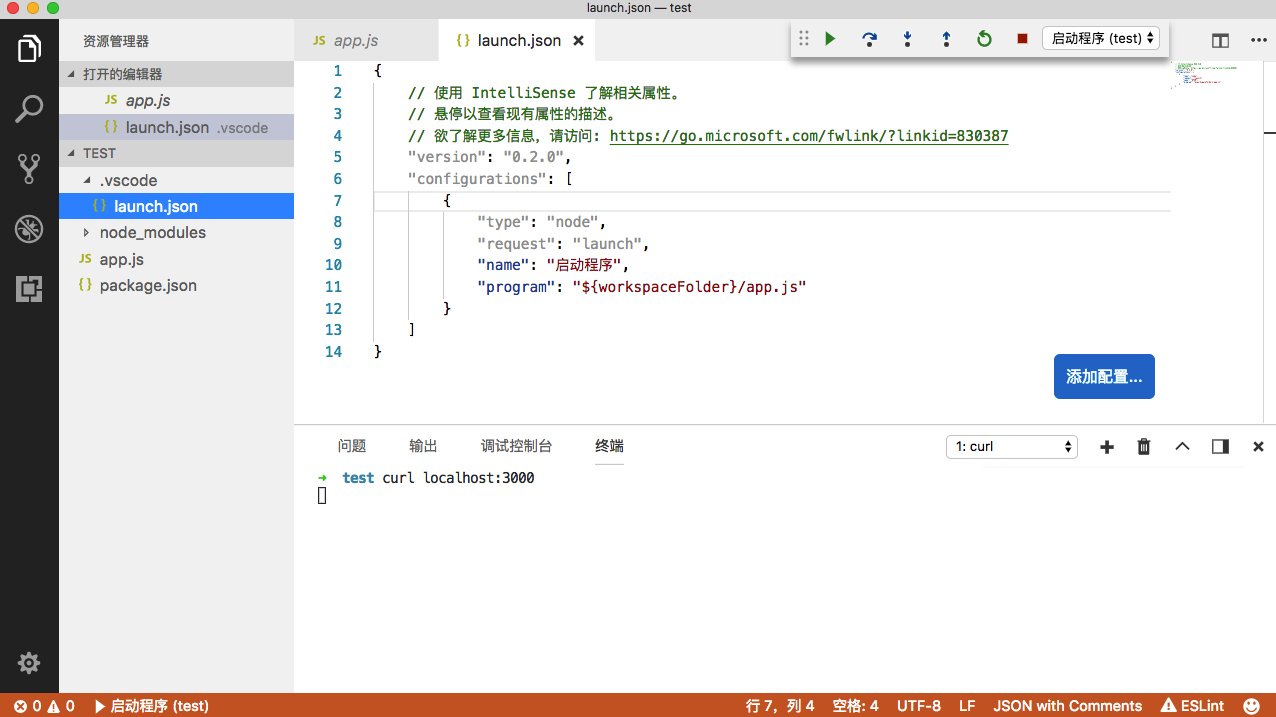
Task: Open the Manage gear settings icon
Action: click(x=29, y=663)
